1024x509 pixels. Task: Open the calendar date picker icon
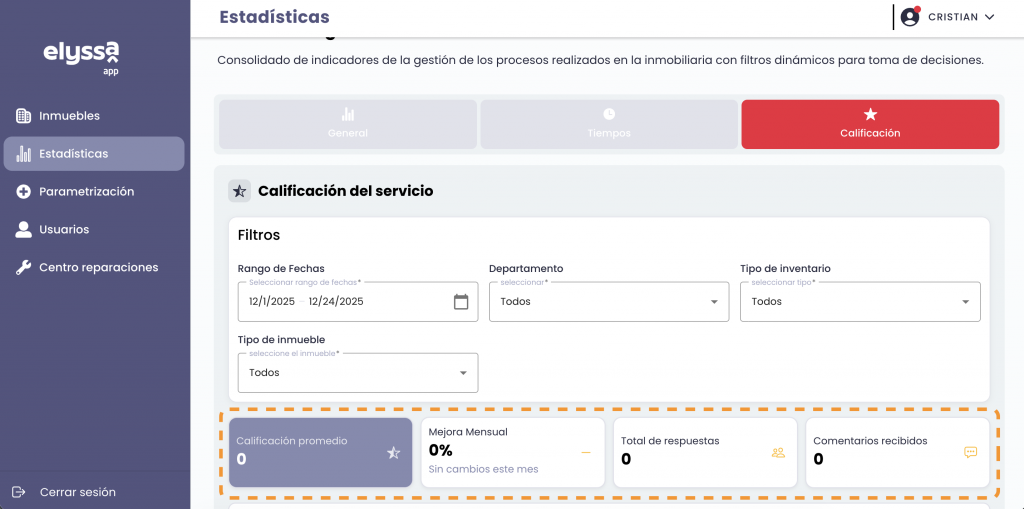pos(461,302)
